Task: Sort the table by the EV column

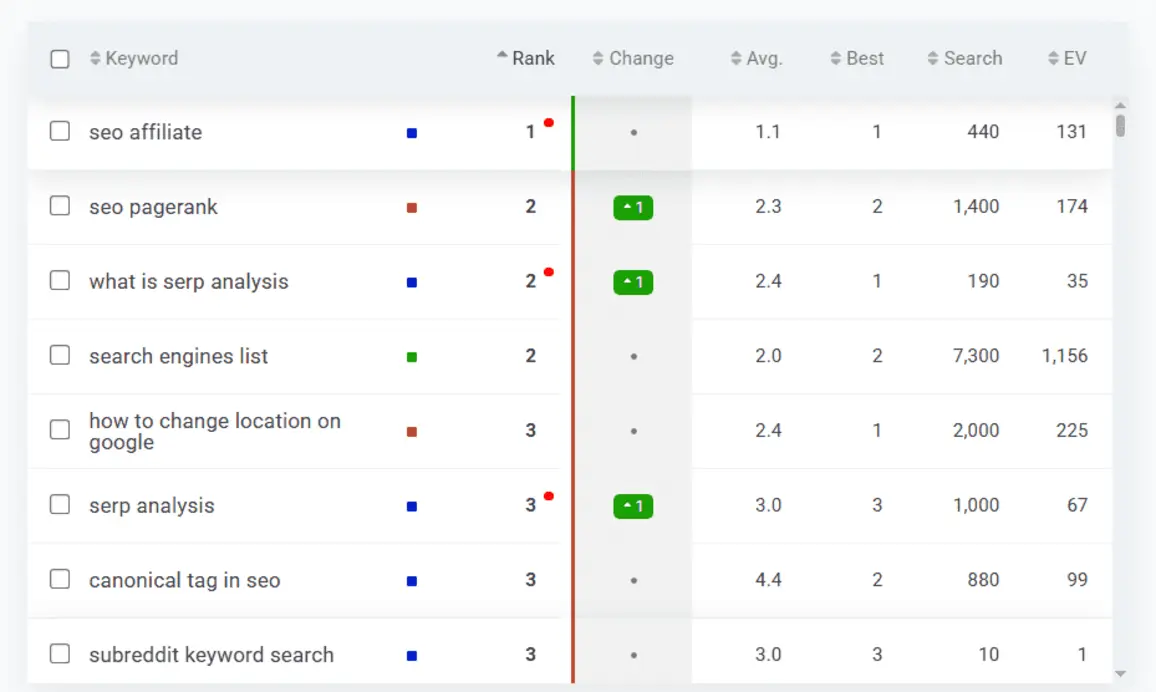Action: 1066,58
